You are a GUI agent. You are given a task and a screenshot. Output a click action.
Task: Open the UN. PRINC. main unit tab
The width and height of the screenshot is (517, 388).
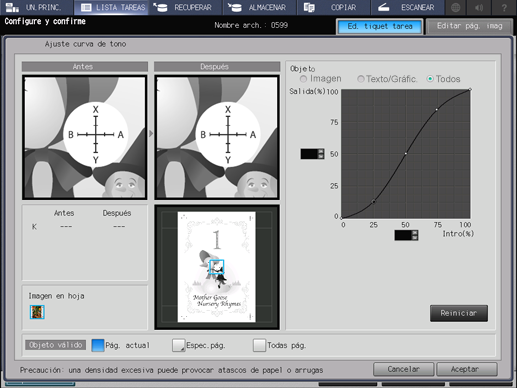click(36, 7)
